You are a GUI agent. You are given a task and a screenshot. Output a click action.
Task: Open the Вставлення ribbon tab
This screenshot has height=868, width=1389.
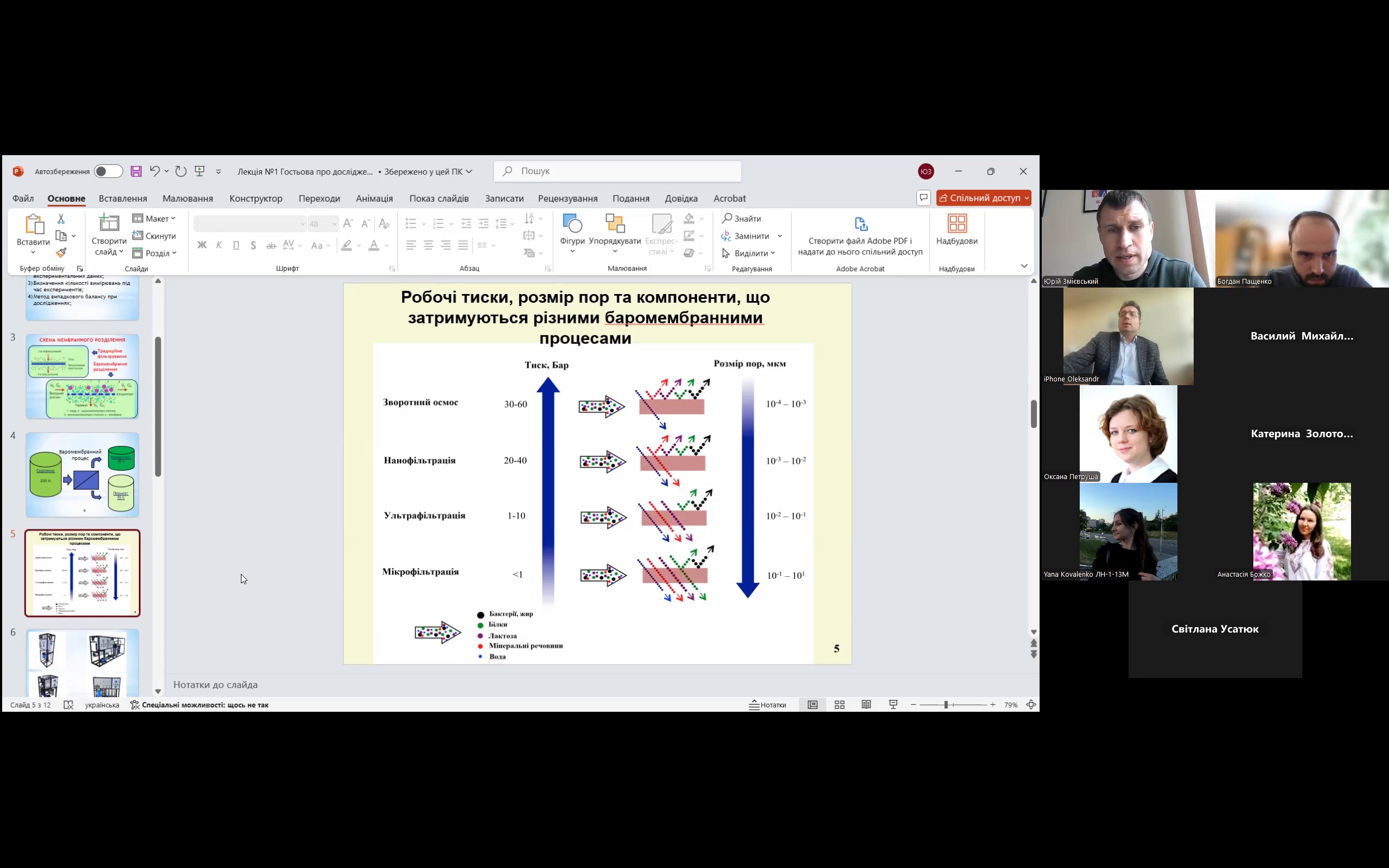[123, 199]
